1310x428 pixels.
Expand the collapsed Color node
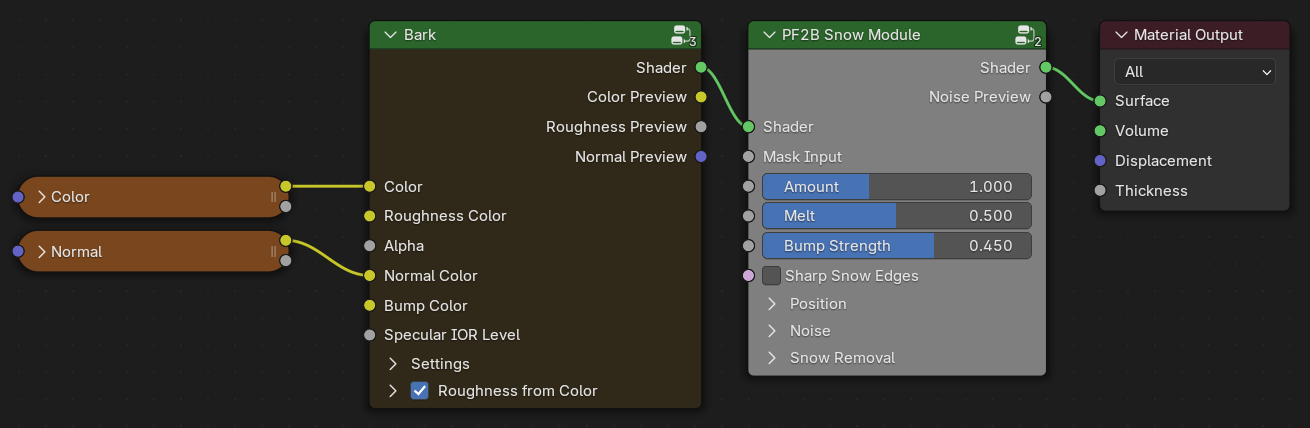(x=42, y=197)
